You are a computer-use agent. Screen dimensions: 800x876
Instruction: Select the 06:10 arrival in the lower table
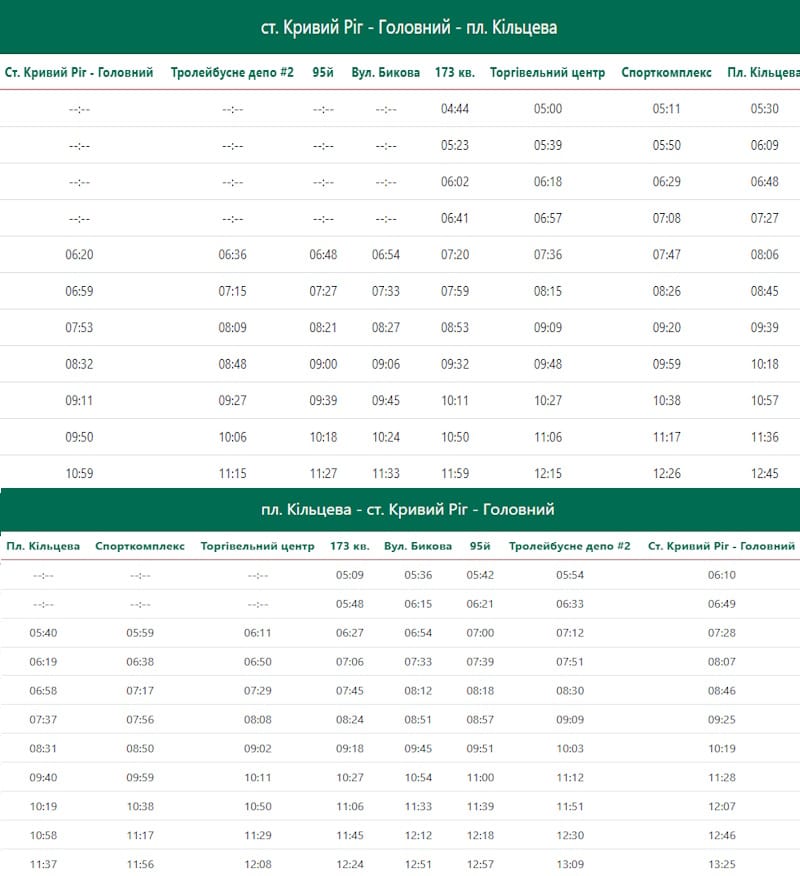721,575
